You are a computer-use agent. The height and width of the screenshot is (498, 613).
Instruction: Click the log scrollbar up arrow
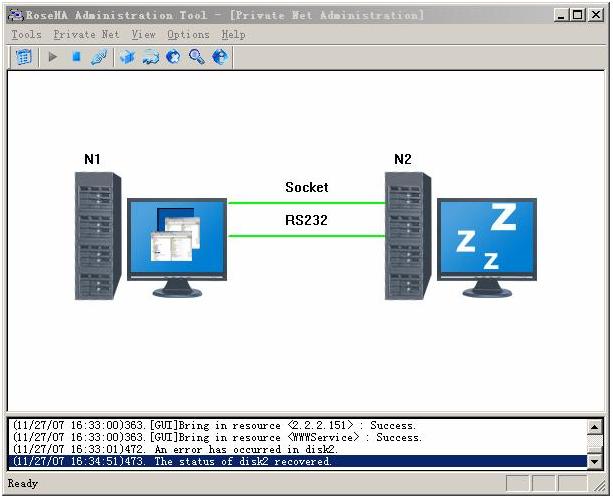pos(595,426)
